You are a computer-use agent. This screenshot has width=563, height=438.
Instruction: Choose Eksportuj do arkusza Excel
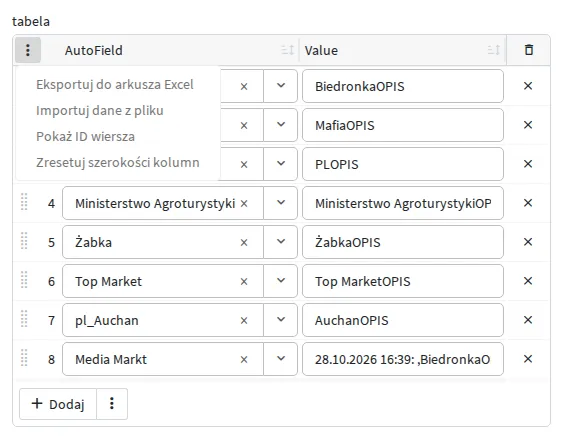click(115, 85)
